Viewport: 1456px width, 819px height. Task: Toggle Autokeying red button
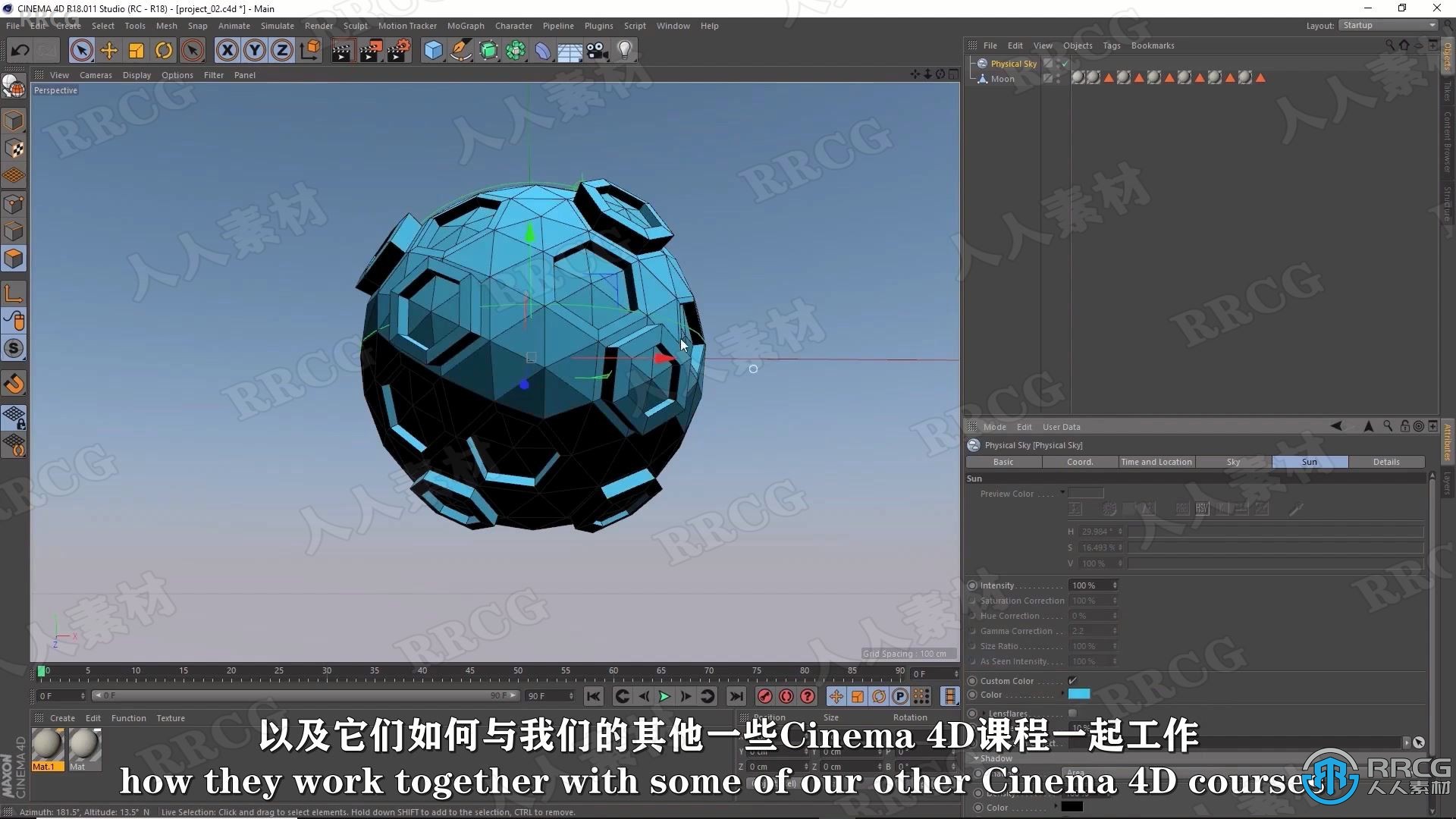(786, 696)
